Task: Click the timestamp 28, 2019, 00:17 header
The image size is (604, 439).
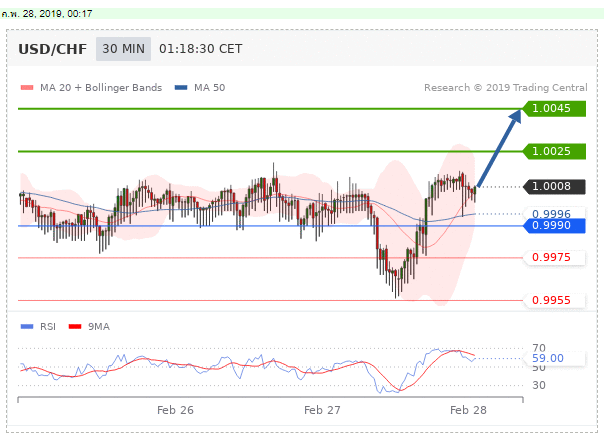Action: (57, 14)
